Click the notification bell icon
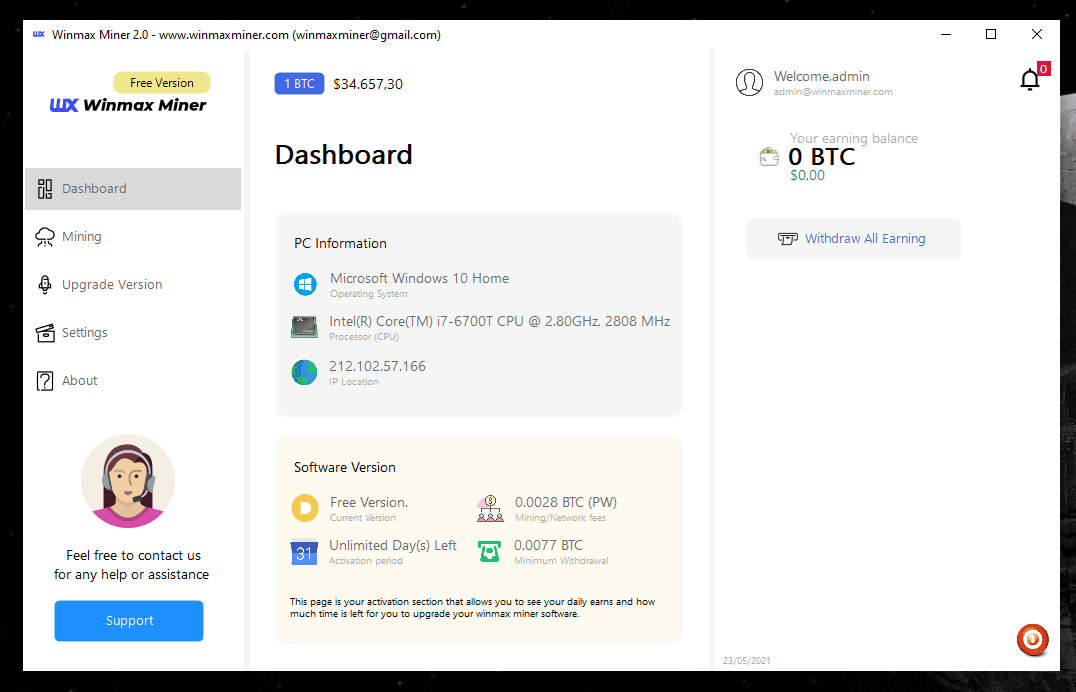This screenshot has width=1076, height=692. (x=1030, y=79)
